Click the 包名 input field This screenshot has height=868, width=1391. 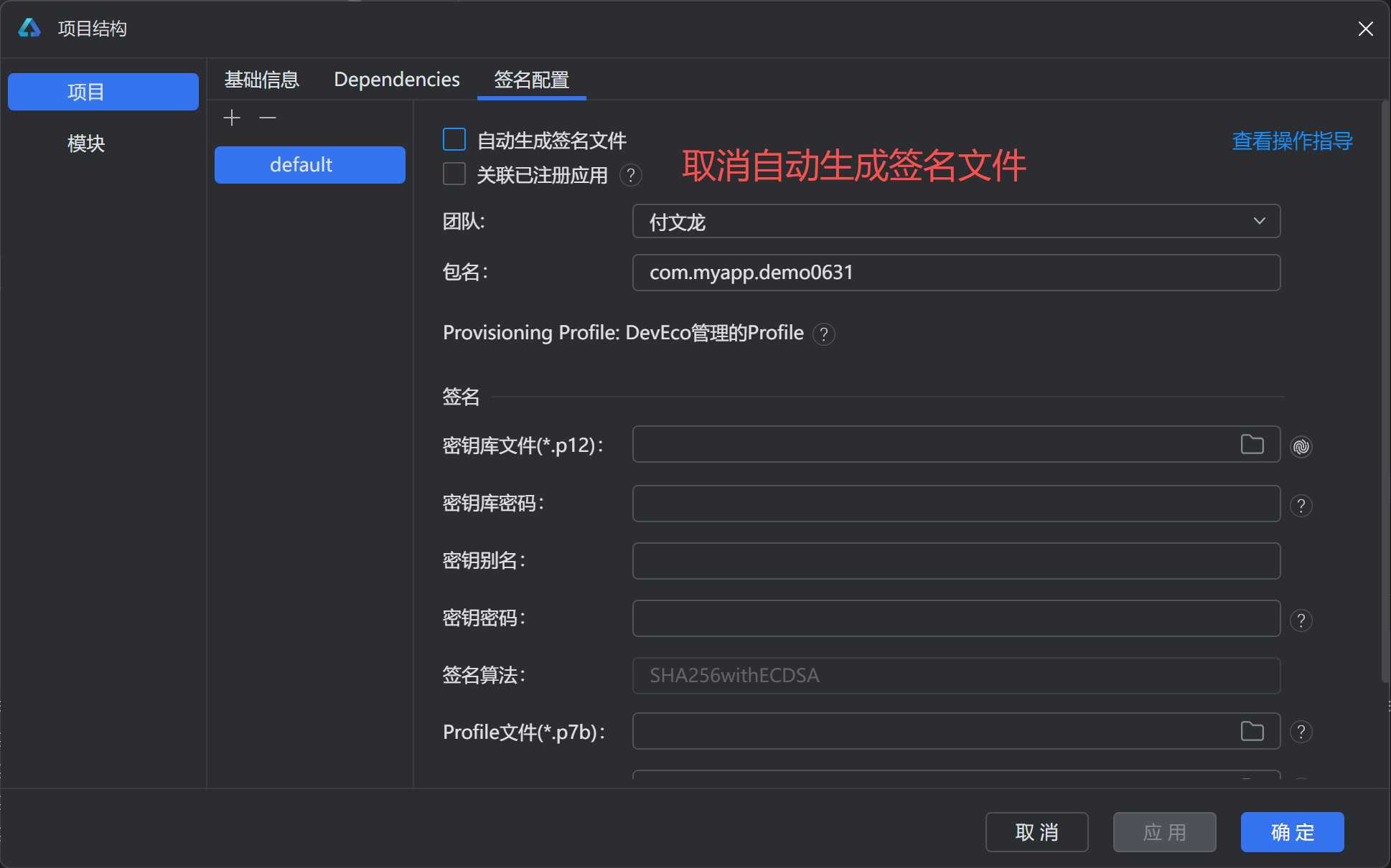[956, 273]
